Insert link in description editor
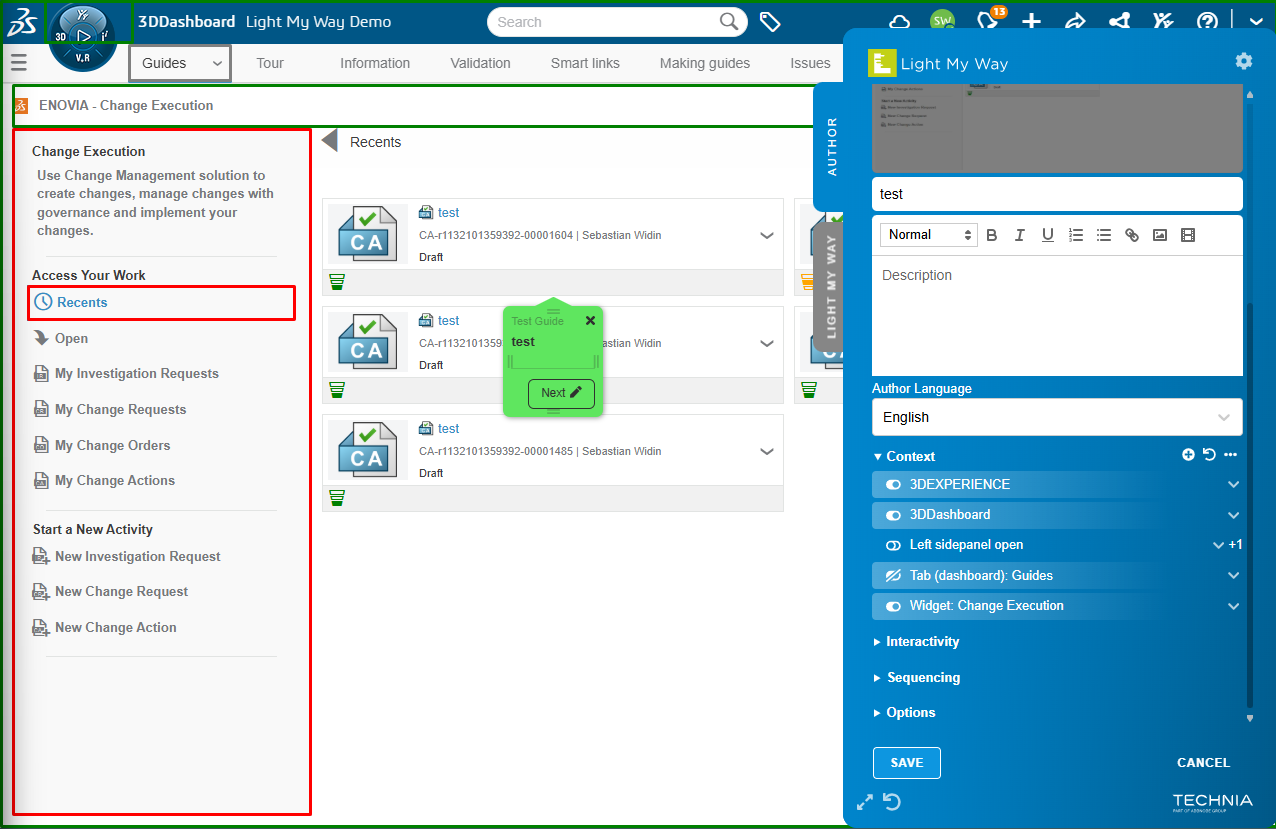Viewport: 1276px width, 829px height. coord(1132,235)
